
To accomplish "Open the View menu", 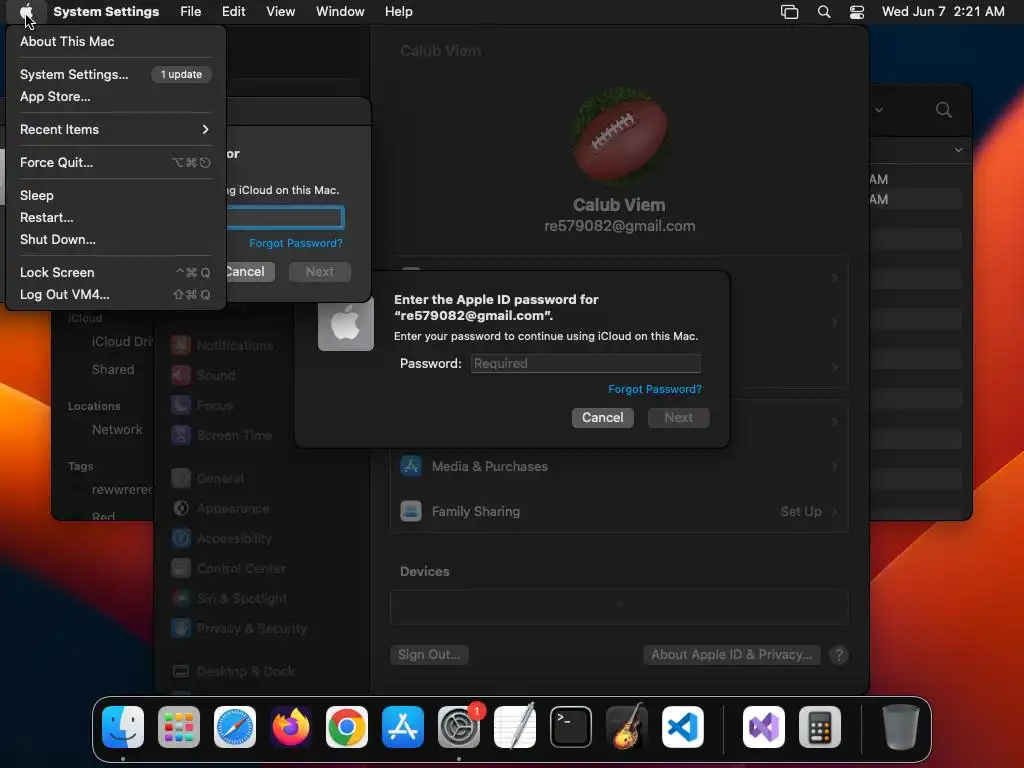I will tap(280, 12).
